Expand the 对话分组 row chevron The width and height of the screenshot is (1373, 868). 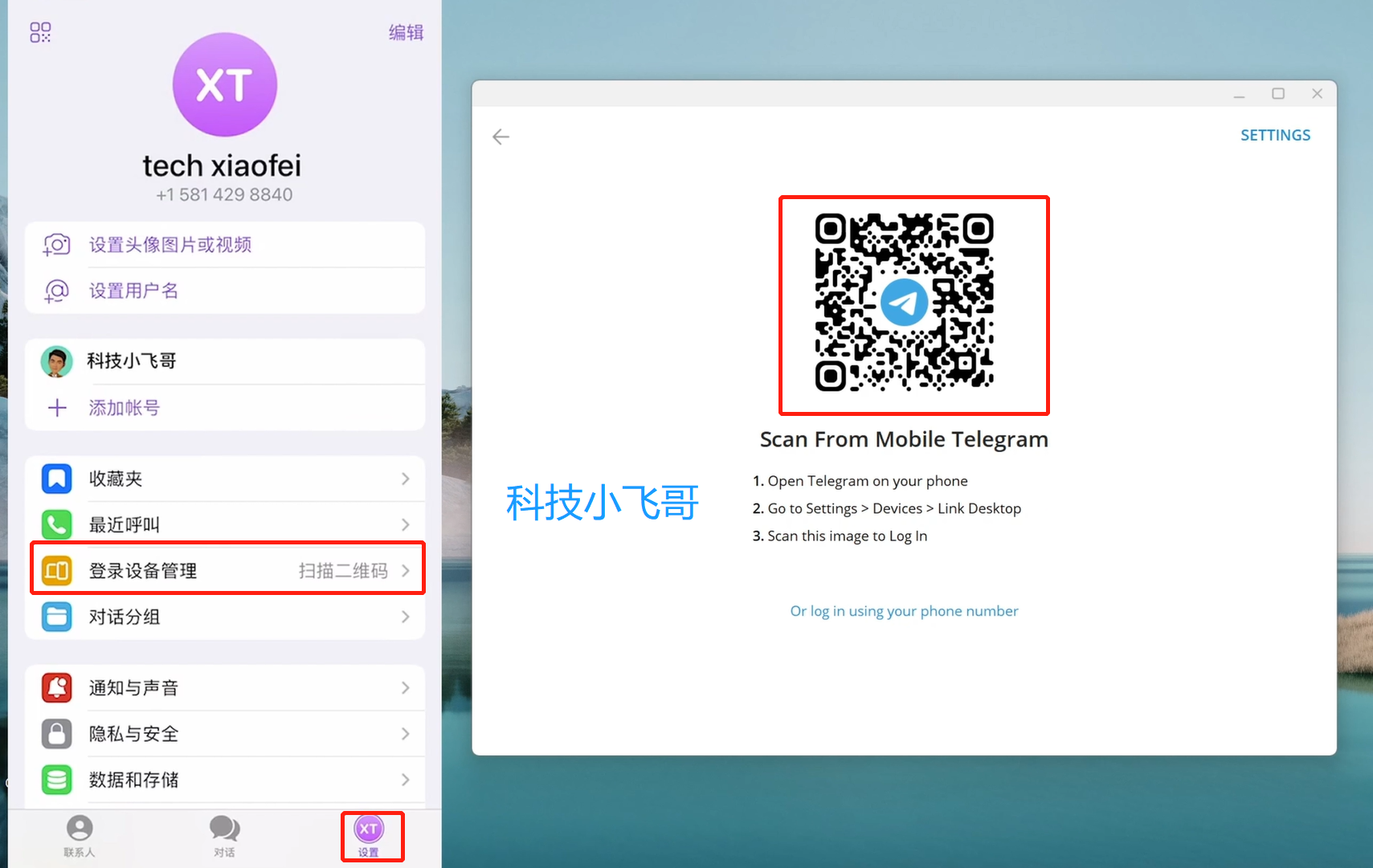pos(406,617)
